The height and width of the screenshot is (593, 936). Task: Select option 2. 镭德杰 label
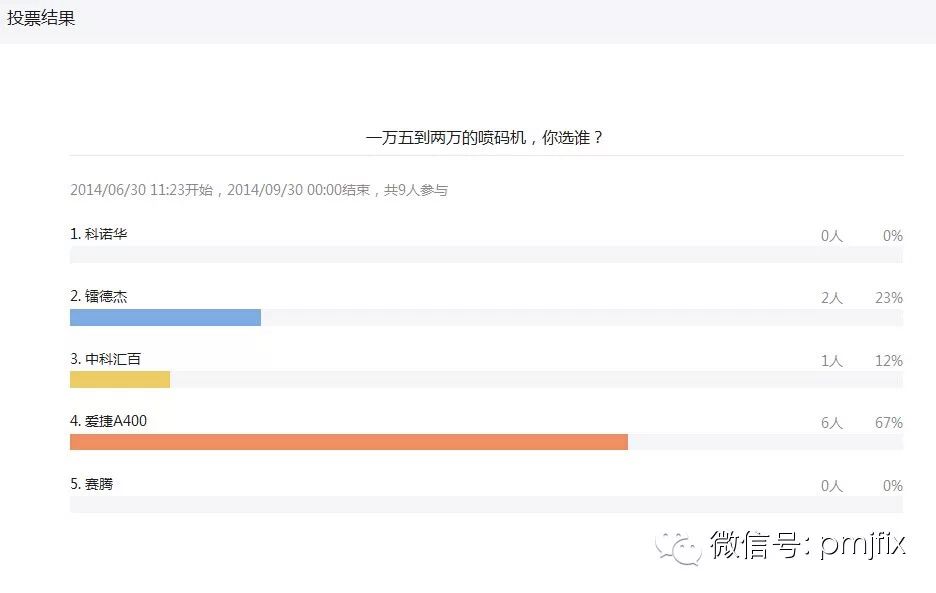pos(98,296)
